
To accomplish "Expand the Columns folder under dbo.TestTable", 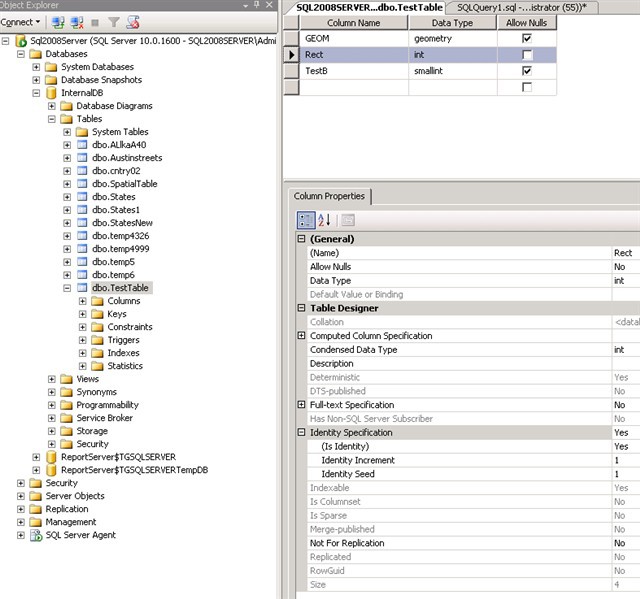I will click(83, 301).
